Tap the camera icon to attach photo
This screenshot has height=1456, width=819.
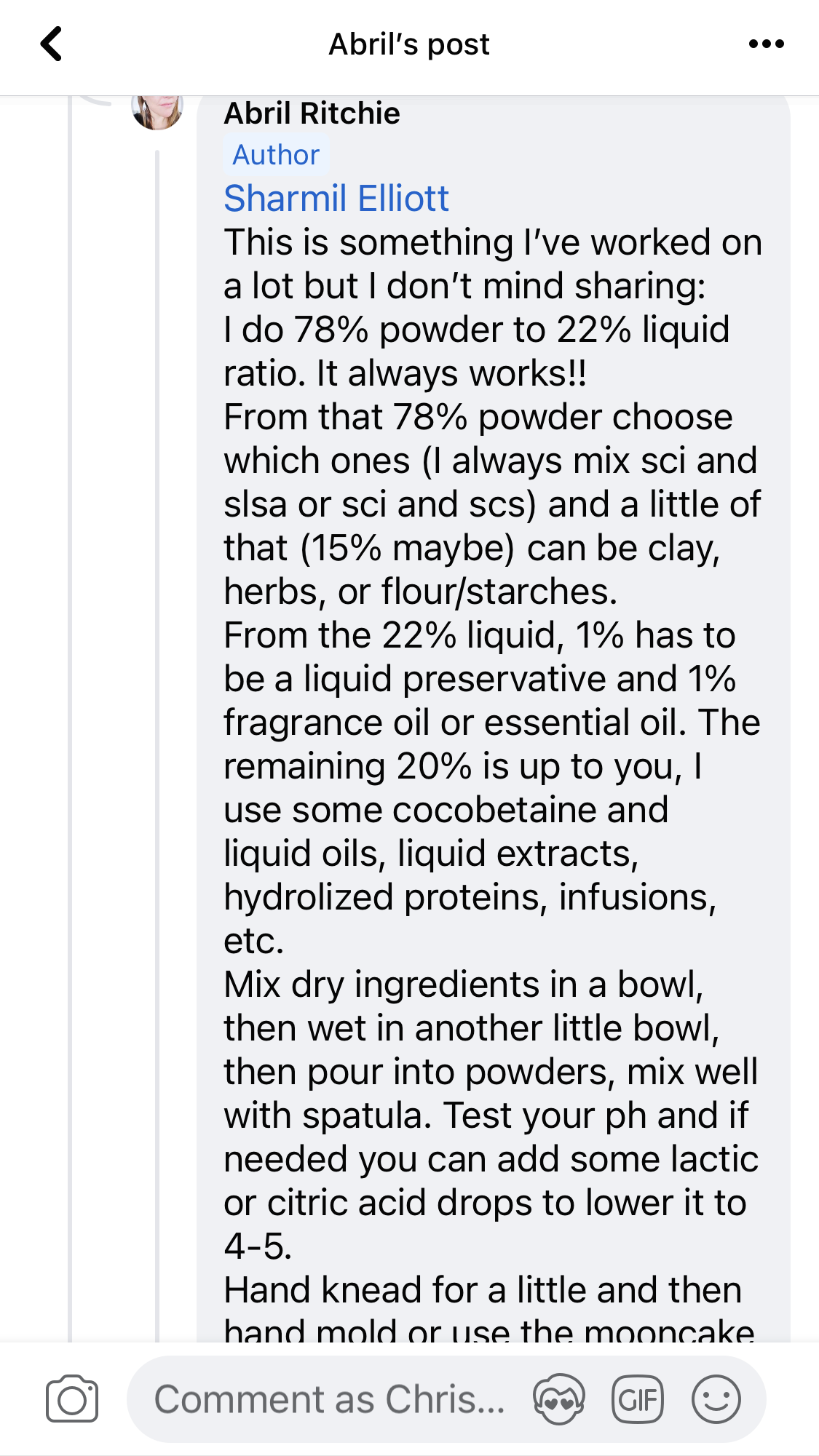click(71, 1399)
